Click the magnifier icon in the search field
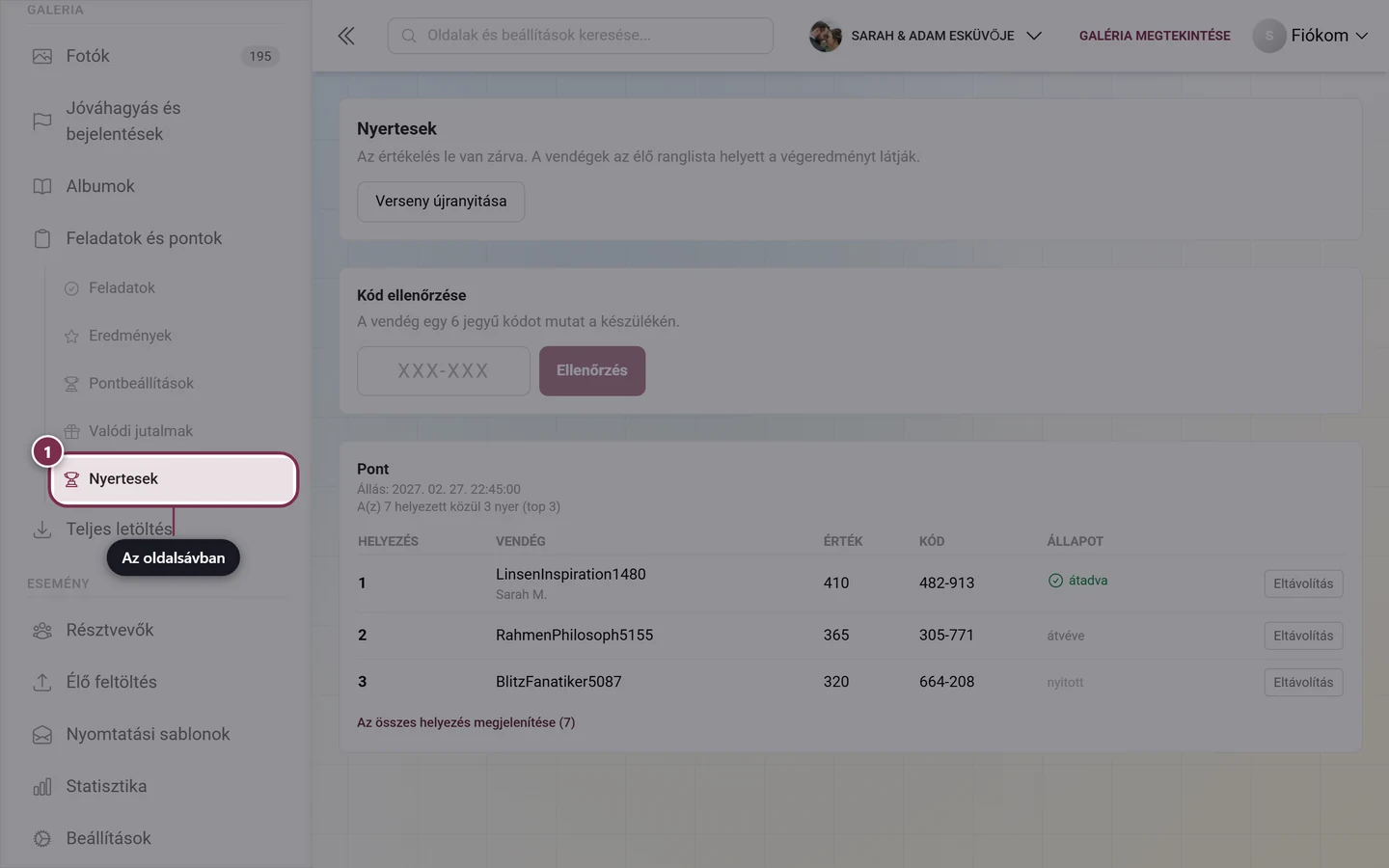The height and width of the screenshot is (868, 1389). click(x=409, y=36)
